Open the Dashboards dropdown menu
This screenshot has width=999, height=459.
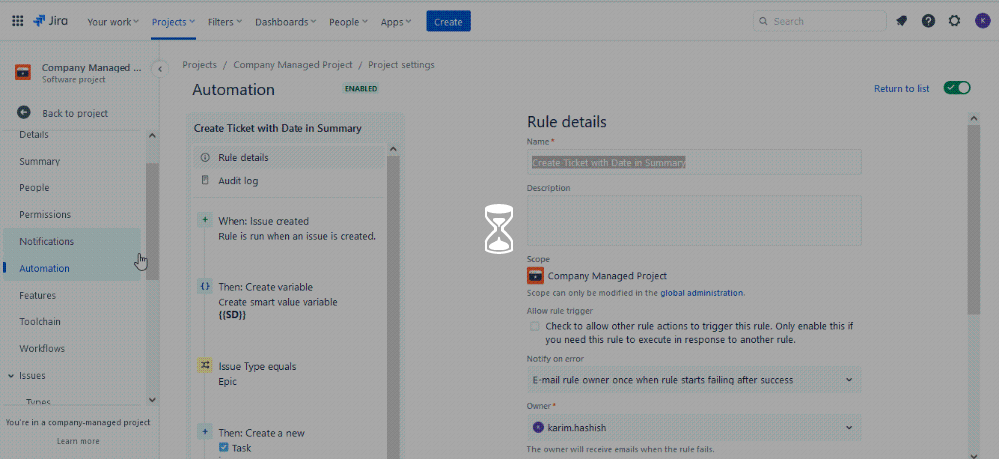point(285,22)
